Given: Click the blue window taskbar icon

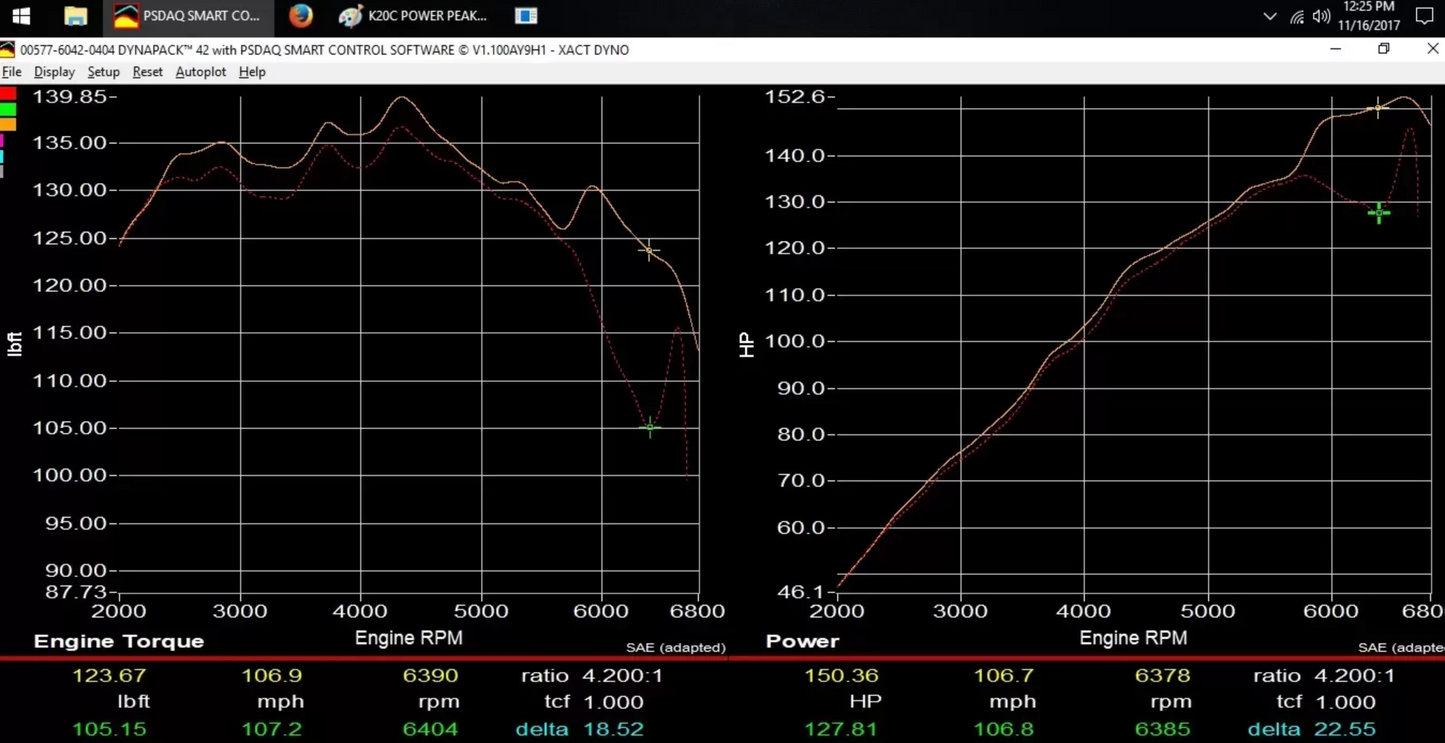Looking at the screenshot, I should coord(526,16).
